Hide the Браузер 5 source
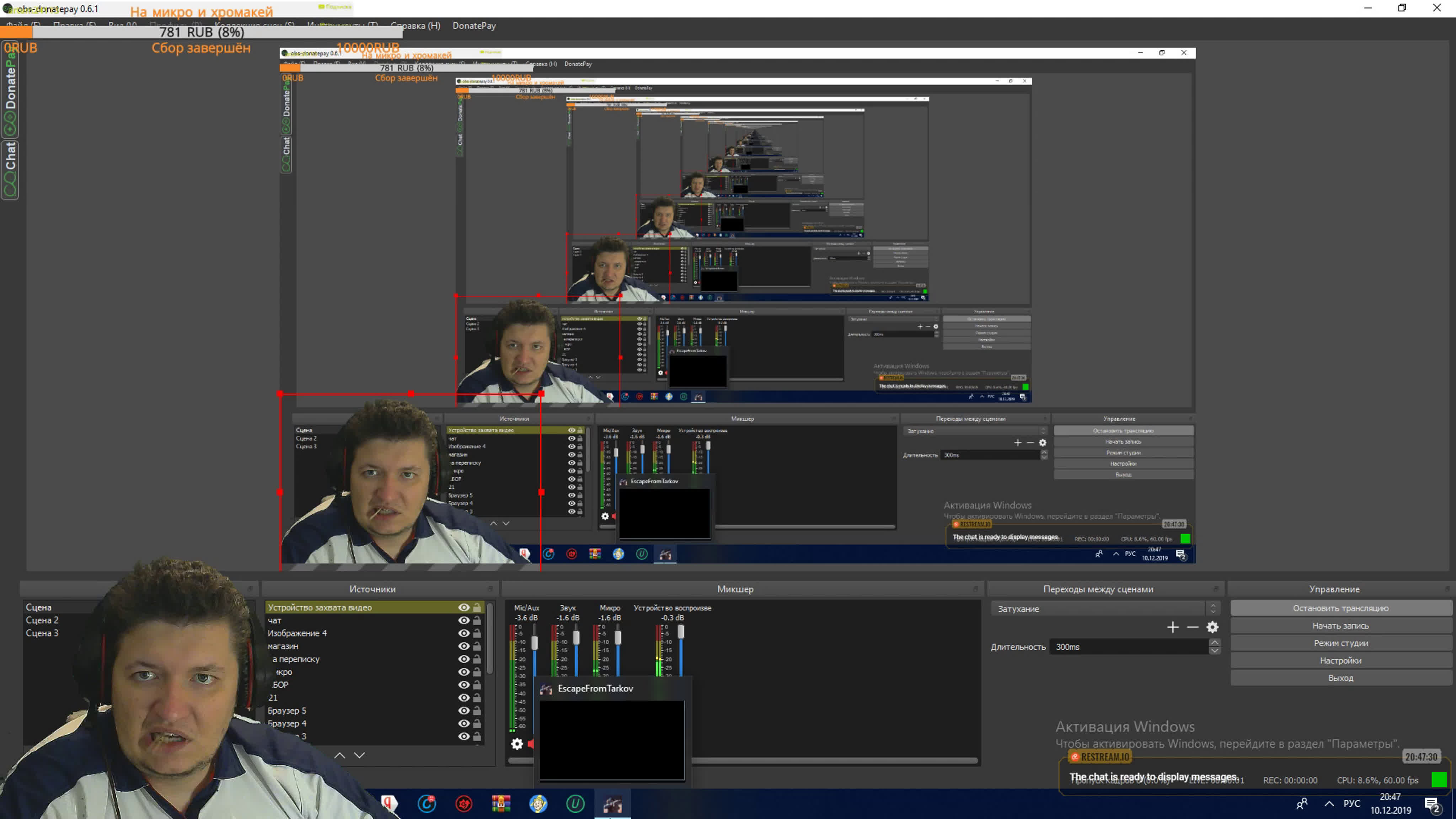Image resolution: width=1456 pixels, height=819 pixels. [464, 711]
